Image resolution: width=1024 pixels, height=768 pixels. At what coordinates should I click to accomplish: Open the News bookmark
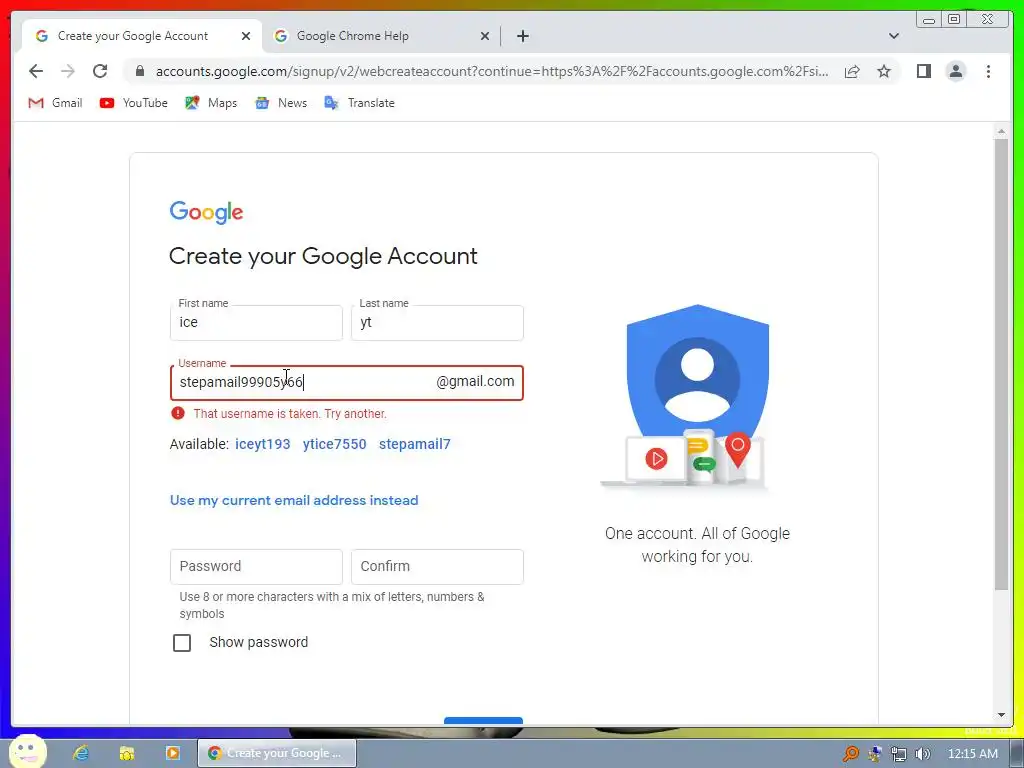pos(281,103)
